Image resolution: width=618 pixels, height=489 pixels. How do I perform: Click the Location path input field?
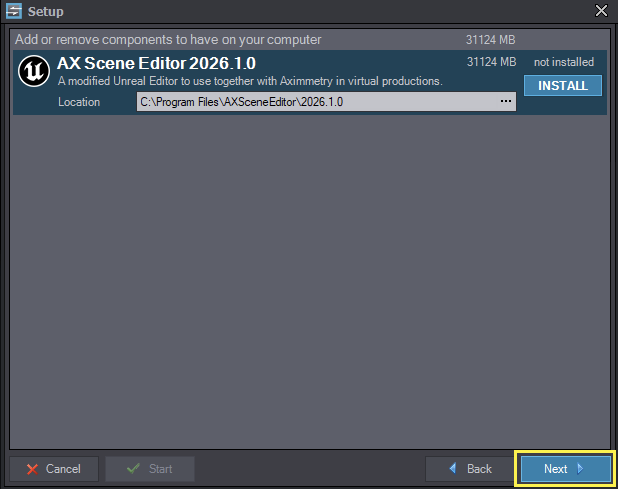[326, 102]
